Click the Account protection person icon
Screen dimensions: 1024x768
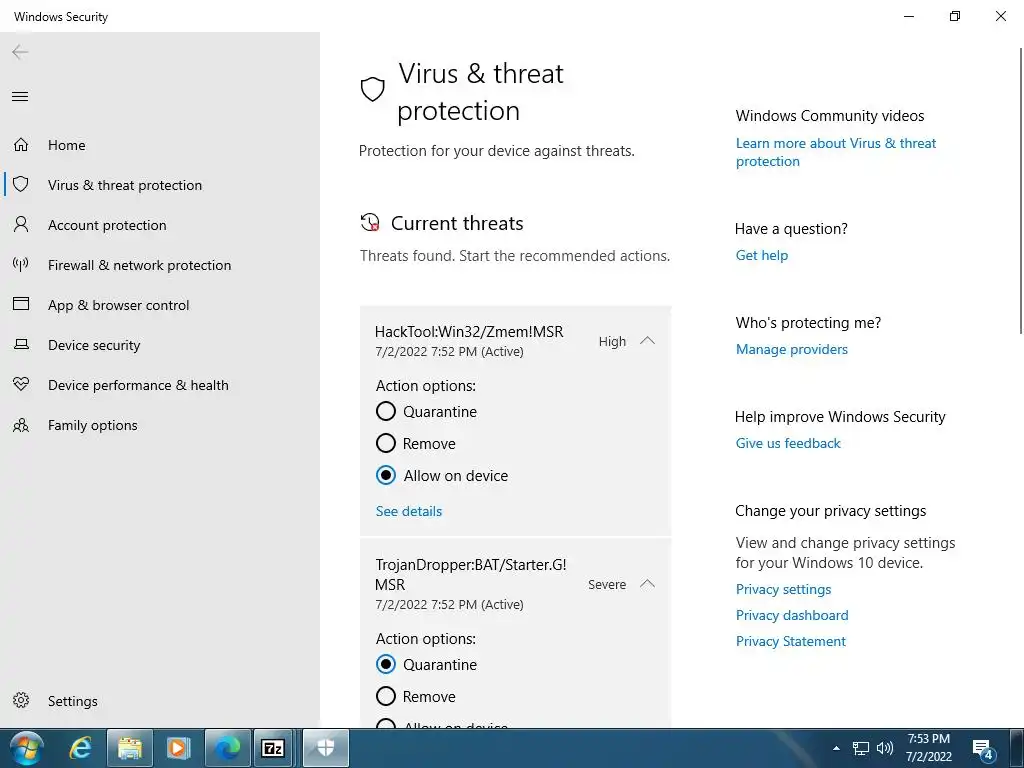tap(21, 225)
